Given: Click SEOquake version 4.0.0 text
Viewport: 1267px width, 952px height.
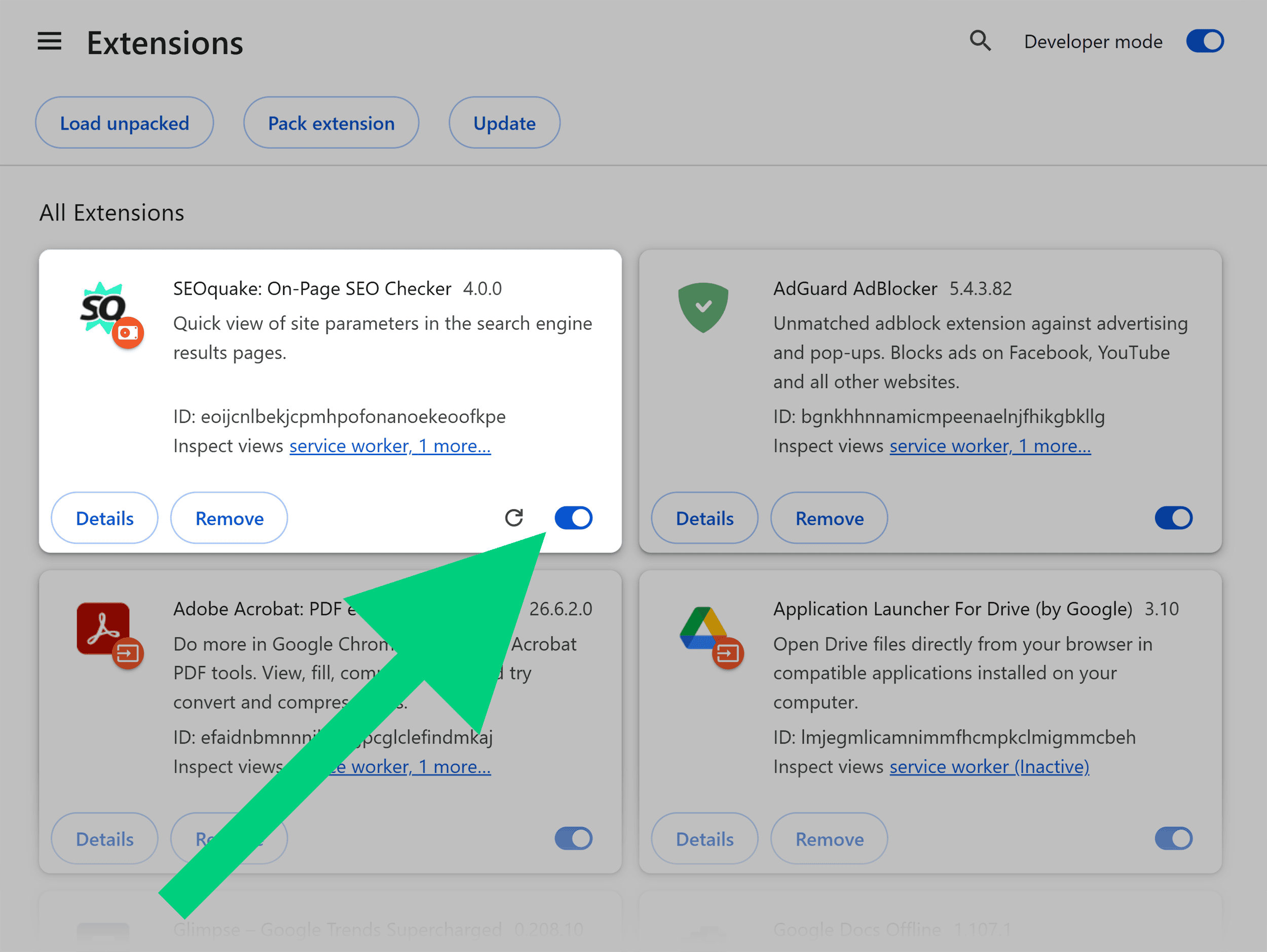Looking at the screenshot, I should 482,288.
